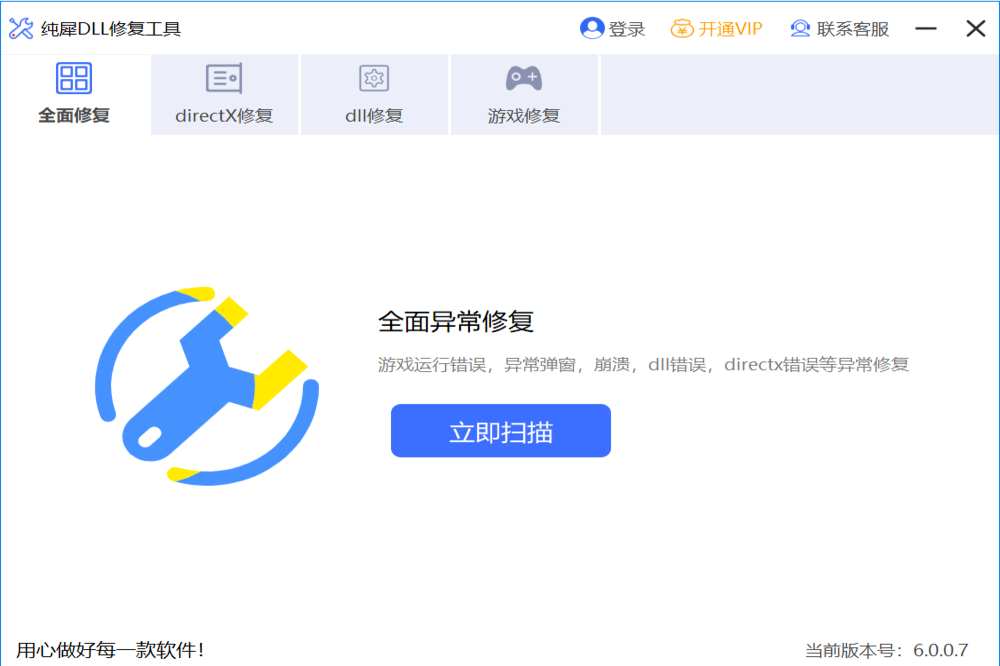Viewport: 1000px width, 666px height.
Task: Close the DLL repair tool window
Action: point(975,29)
